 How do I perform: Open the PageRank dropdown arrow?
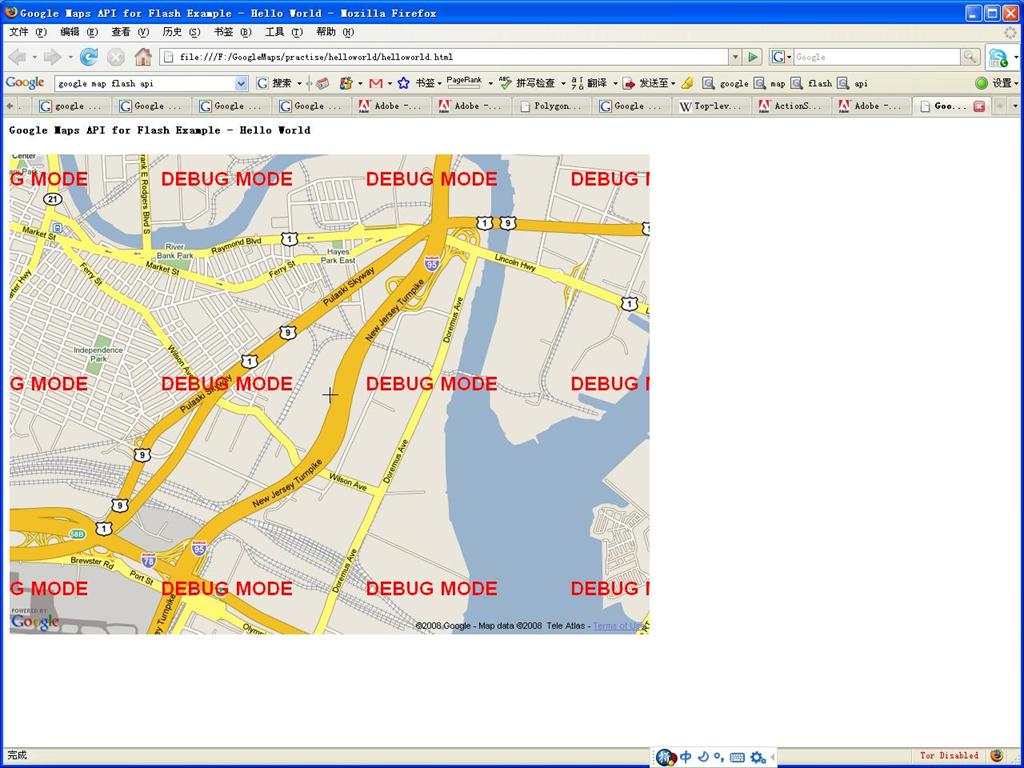[490, 83]
